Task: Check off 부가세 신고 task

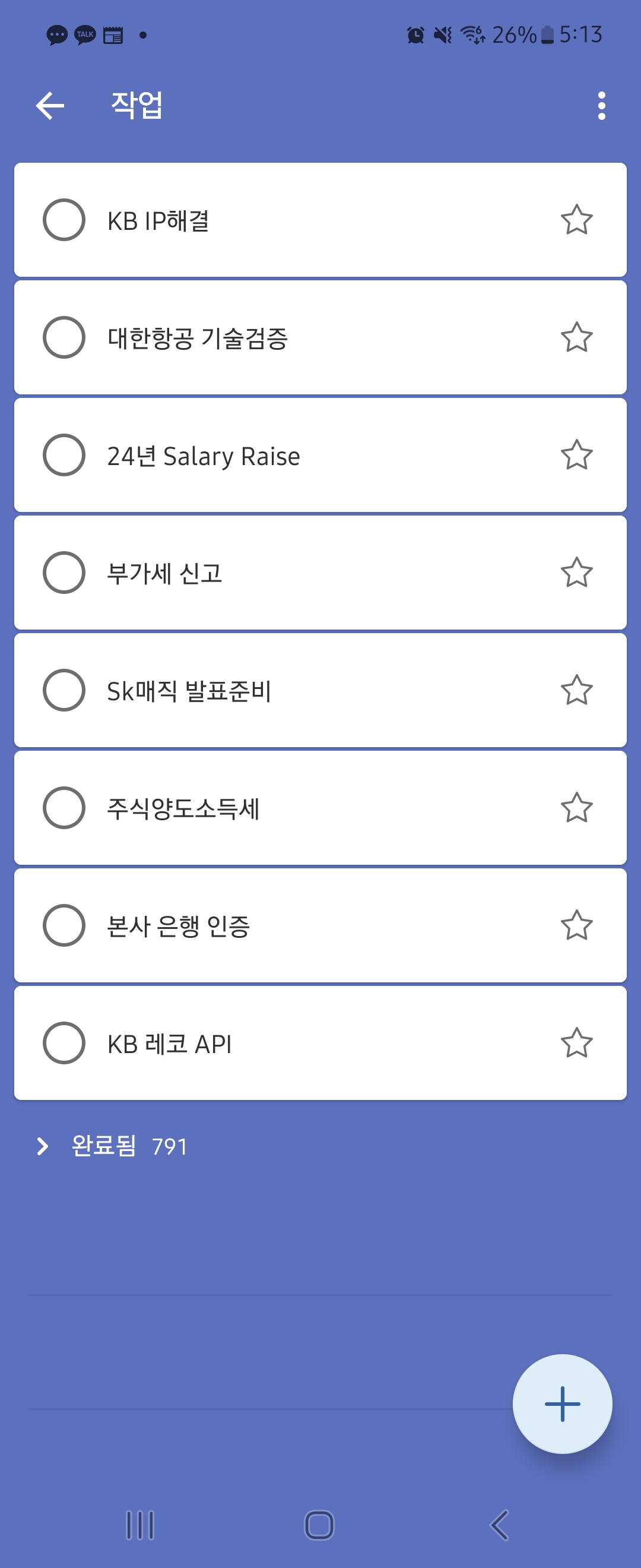Action: point(64,572)
